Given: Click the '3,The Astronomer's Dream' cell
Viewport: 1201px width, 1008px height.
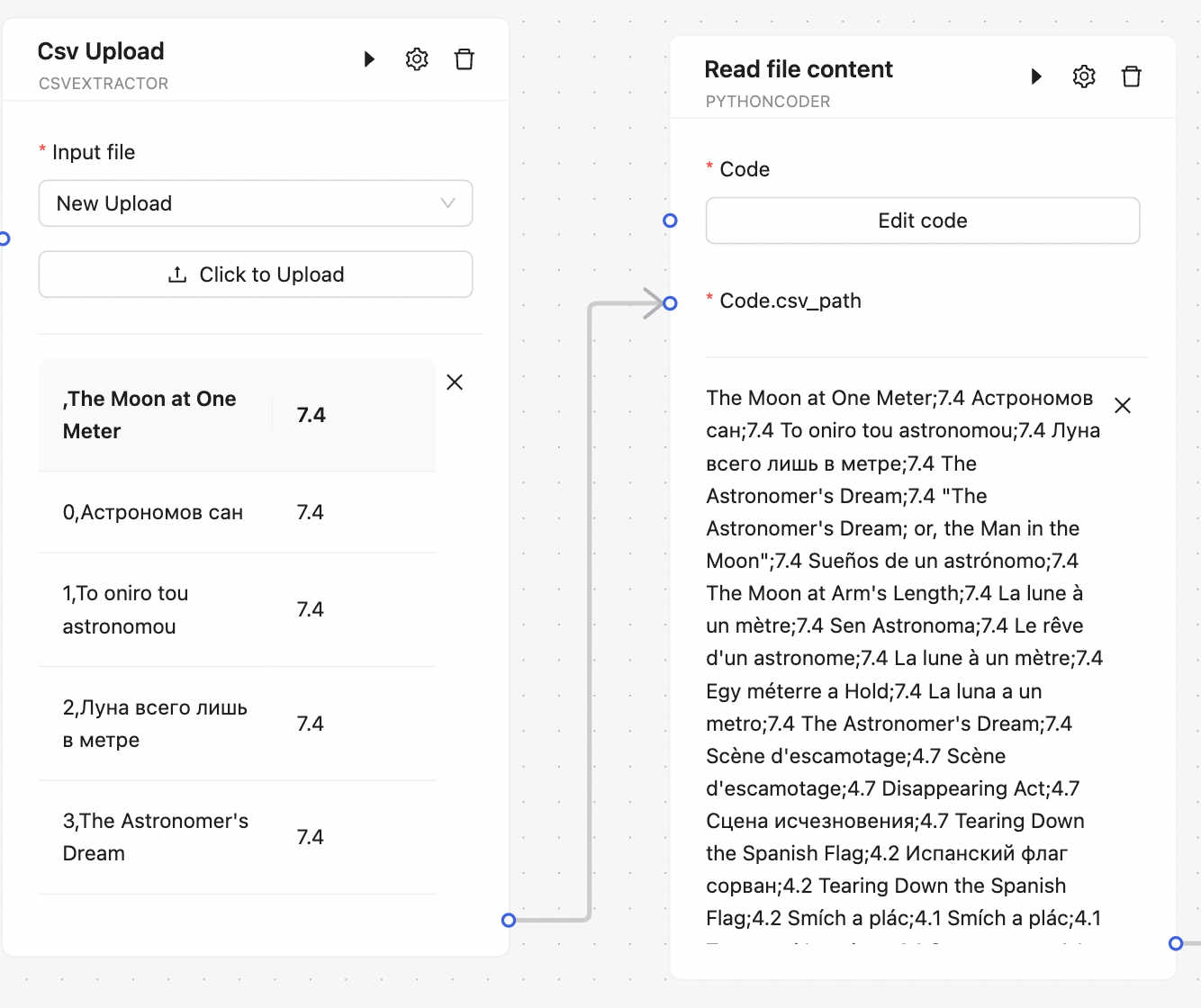Looking at the screenshot, I should tap(155, 837).
